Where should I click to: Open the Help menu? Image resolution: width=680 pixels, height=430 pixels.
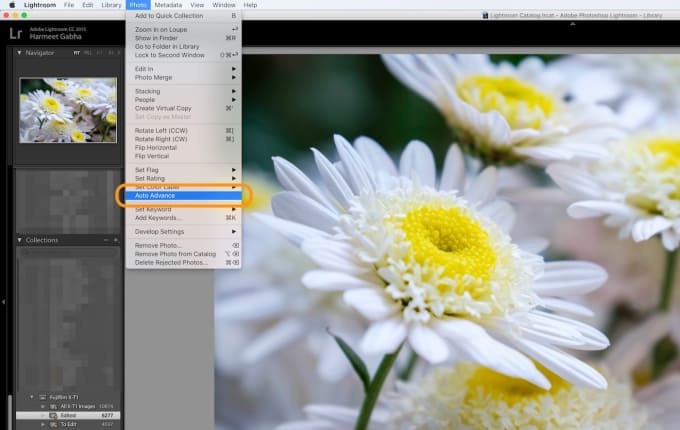click(x=250, y=5)
